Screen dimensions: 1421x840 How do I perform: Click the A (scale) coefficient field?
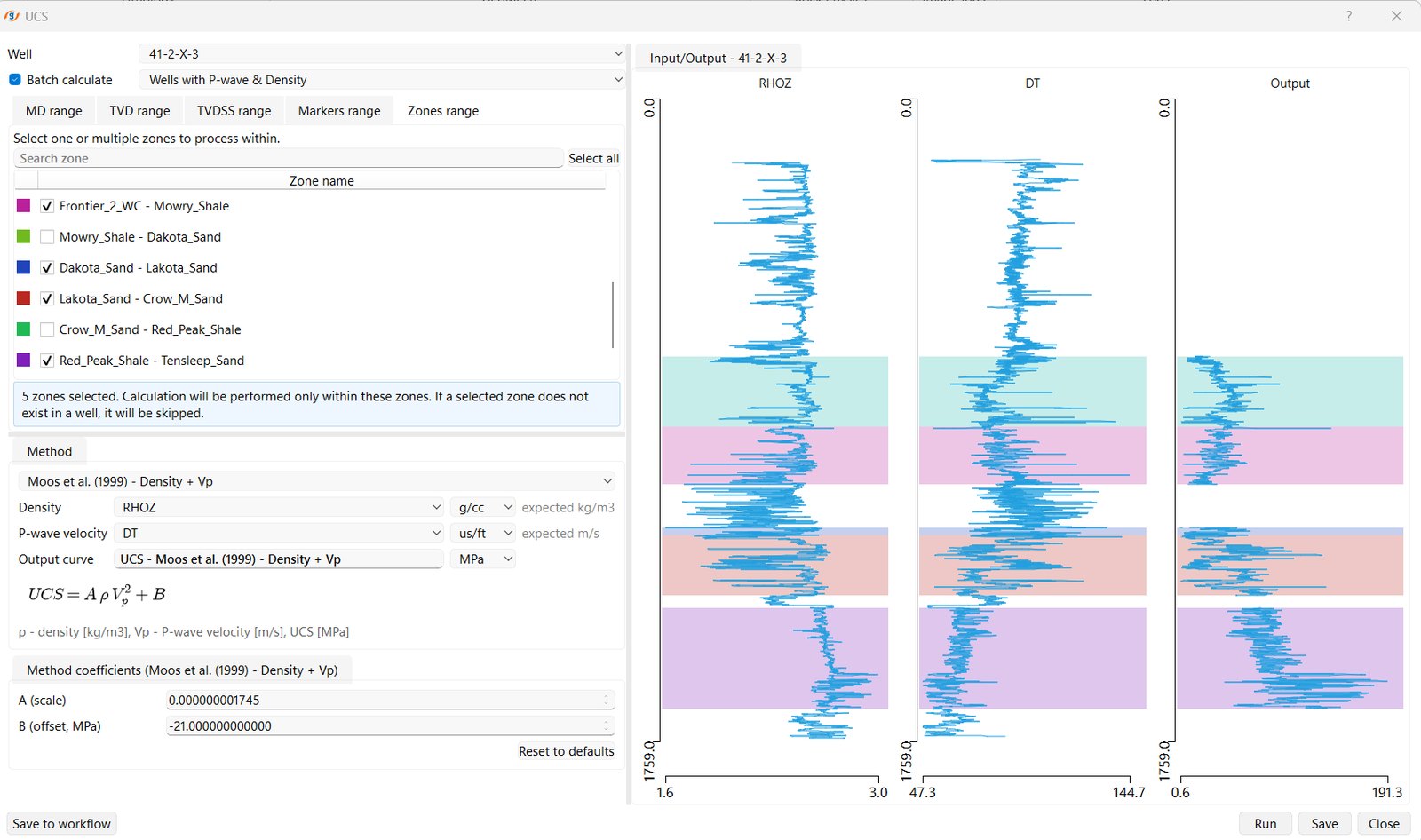pos(390,700)
